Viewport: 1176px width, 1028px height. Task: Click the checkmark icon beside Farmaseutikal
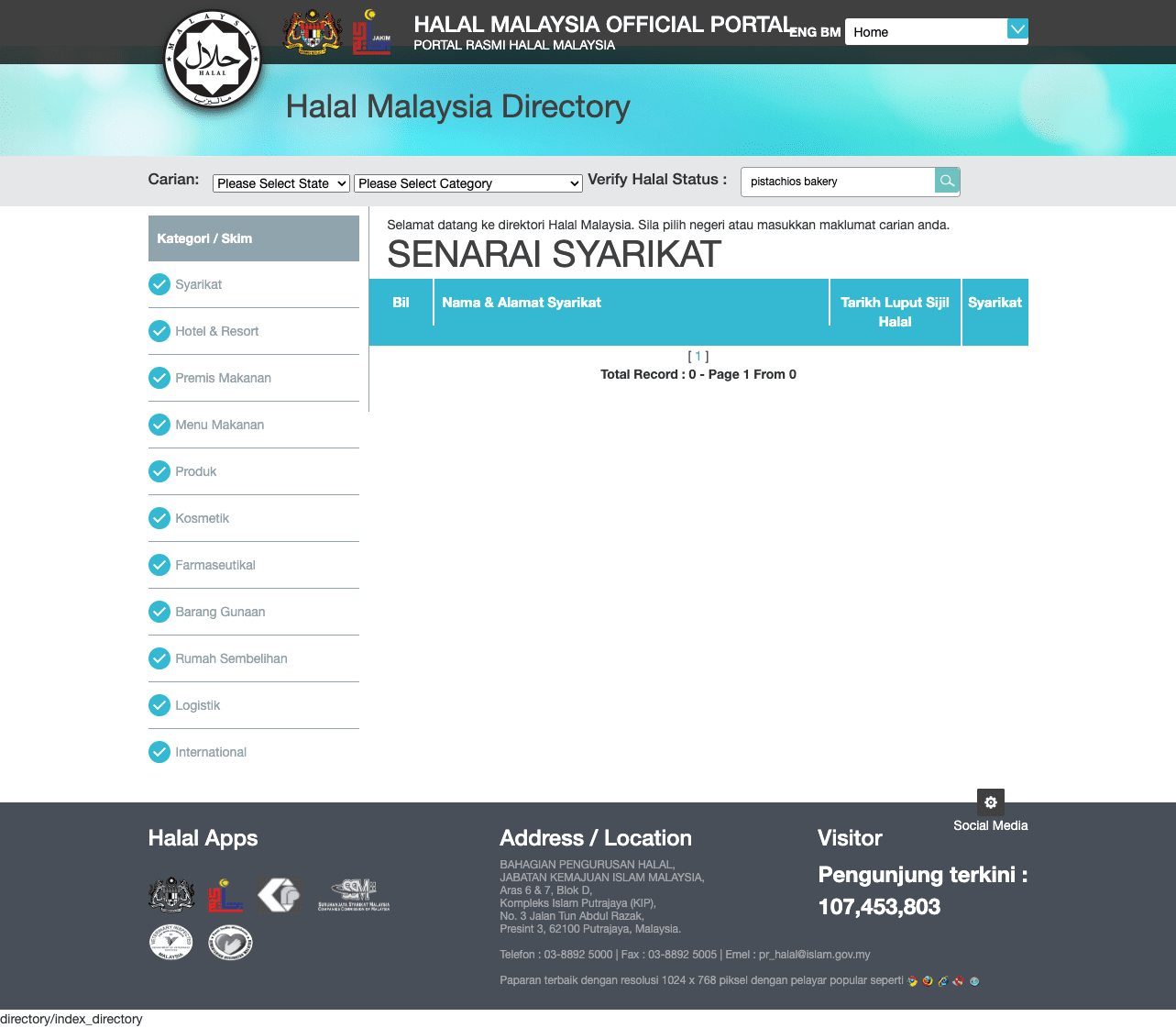[159, 565]
